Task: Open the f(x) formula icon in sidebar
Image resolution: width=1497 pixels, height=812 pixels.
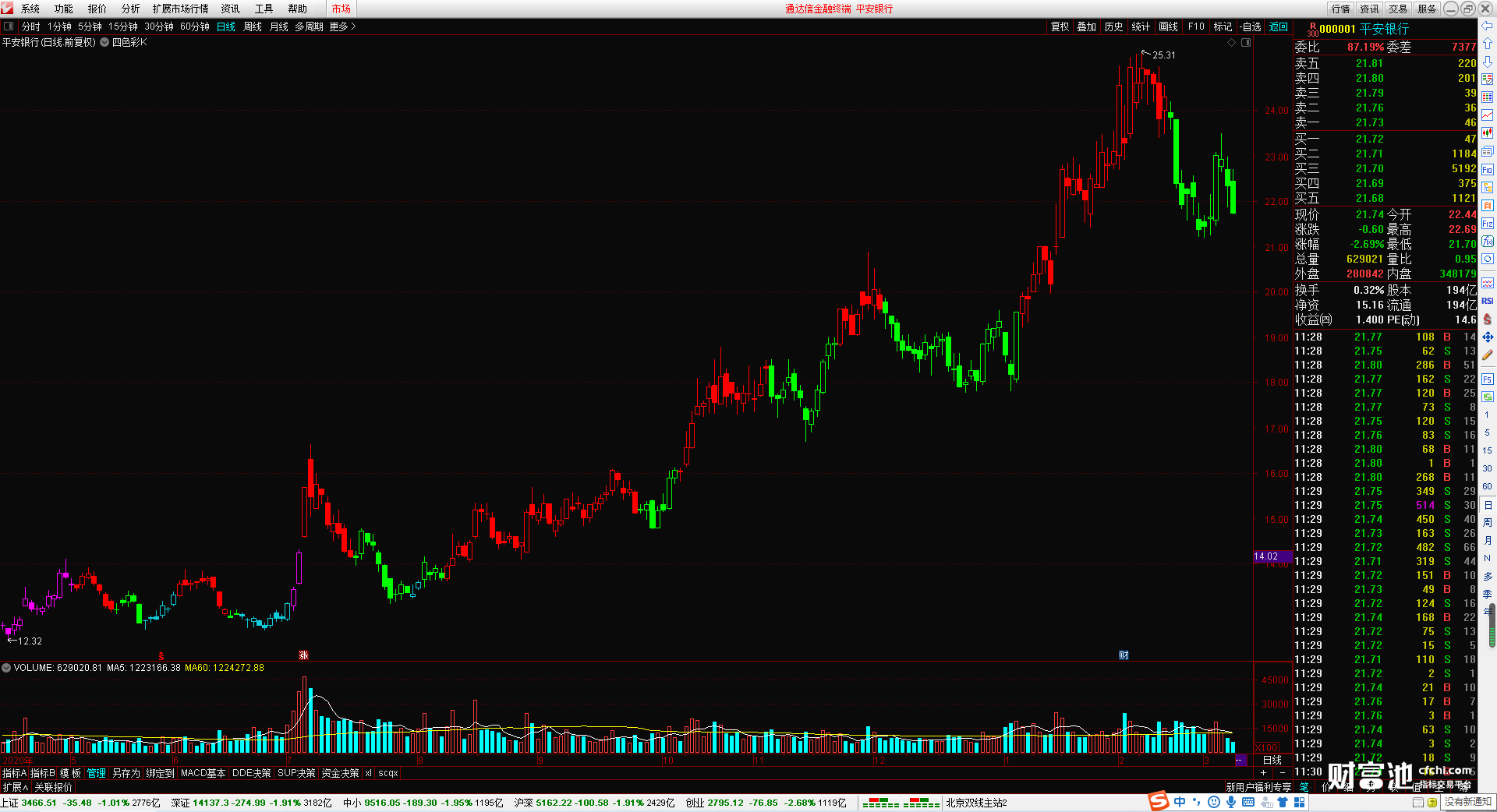Action: [1488, 242]
